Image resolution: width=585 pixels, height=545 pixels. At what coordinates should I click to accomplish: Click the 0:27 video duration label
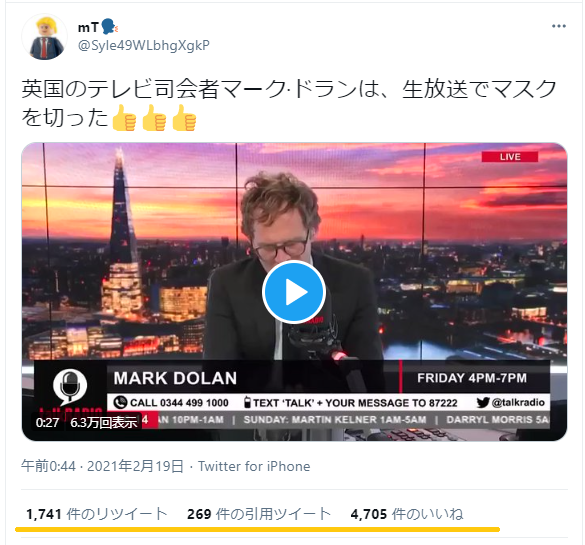pyautogui.click(x=47, y=422)
